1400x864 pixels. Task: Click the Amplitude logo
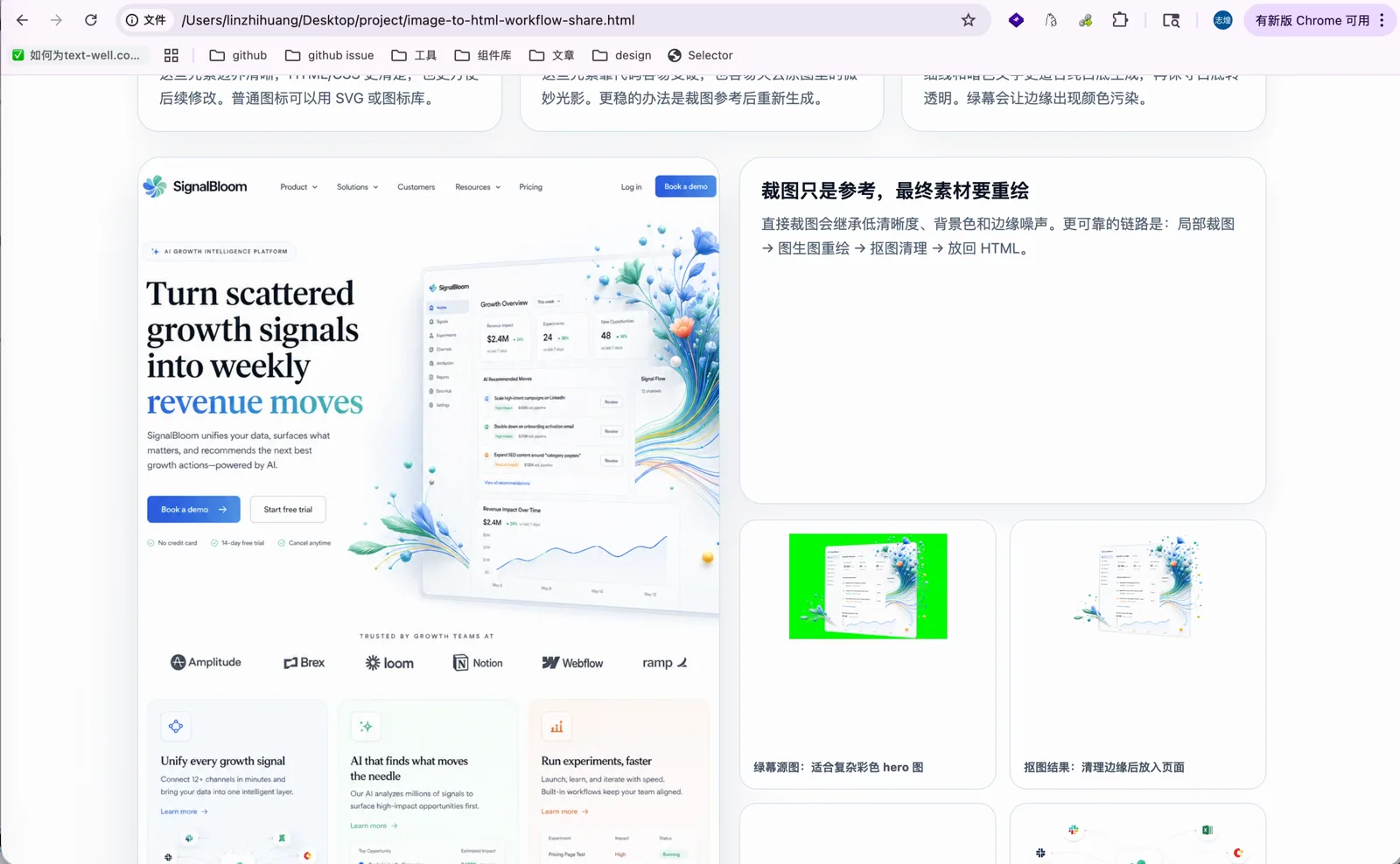[206, 662]
